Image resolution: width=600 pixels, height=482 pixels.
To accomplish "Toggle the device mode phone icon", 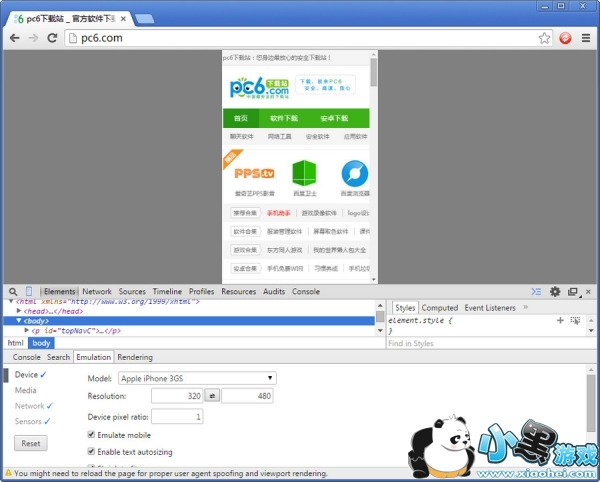I will pos(29,291).
